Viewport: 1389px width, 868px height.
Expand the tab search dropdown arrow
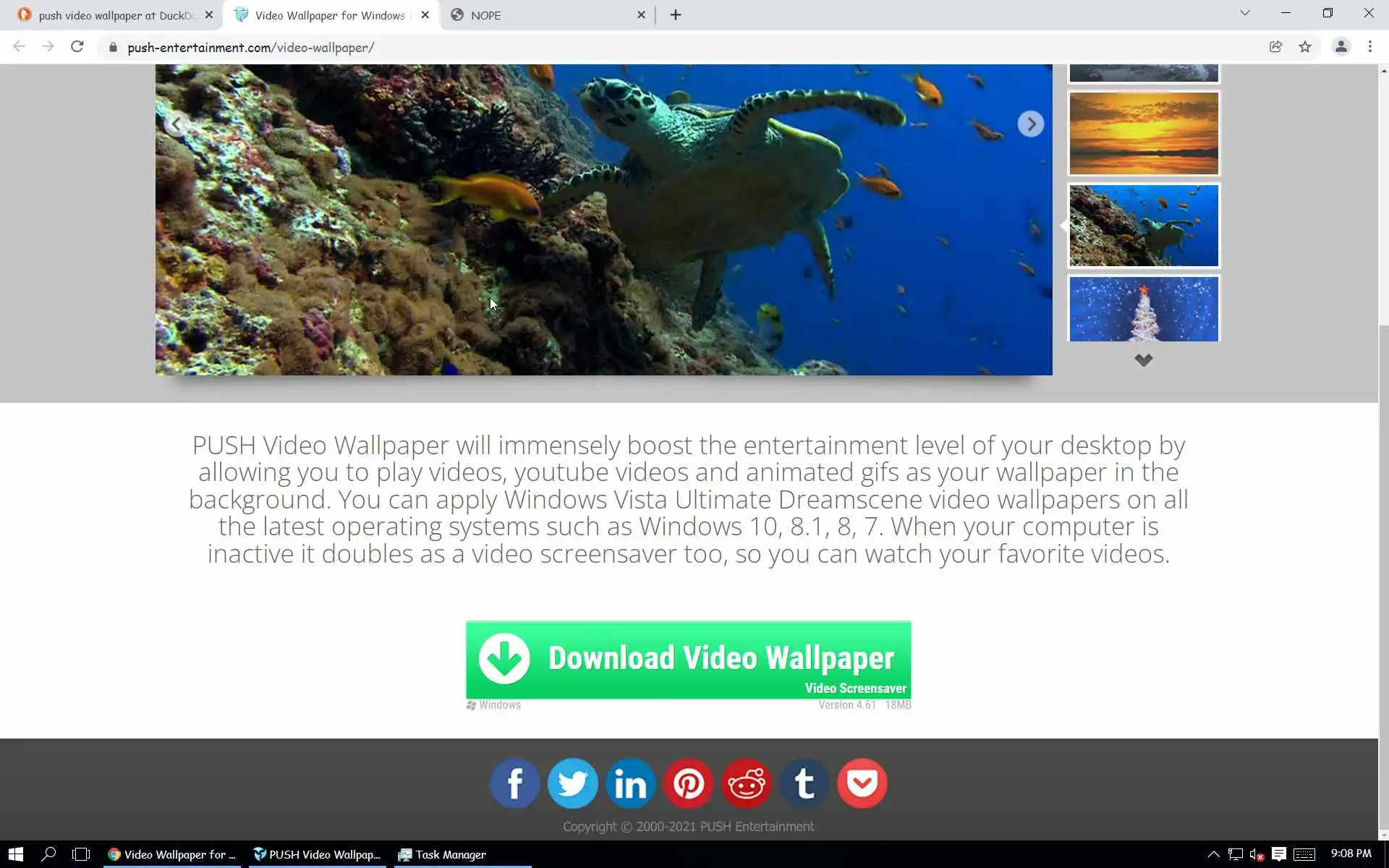(1244, 13)
